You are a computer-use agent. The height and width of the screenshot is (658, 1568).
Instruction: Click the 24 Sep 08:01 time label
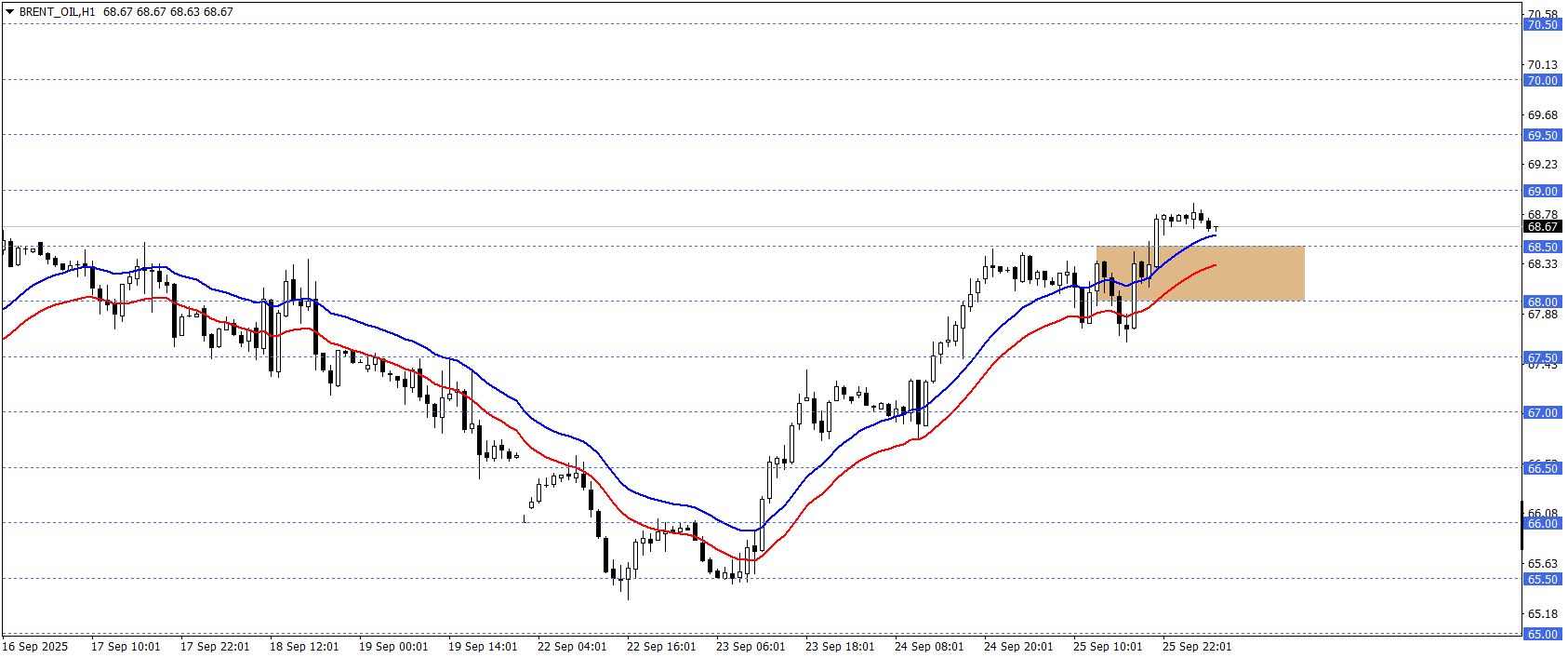click(929, 647)
